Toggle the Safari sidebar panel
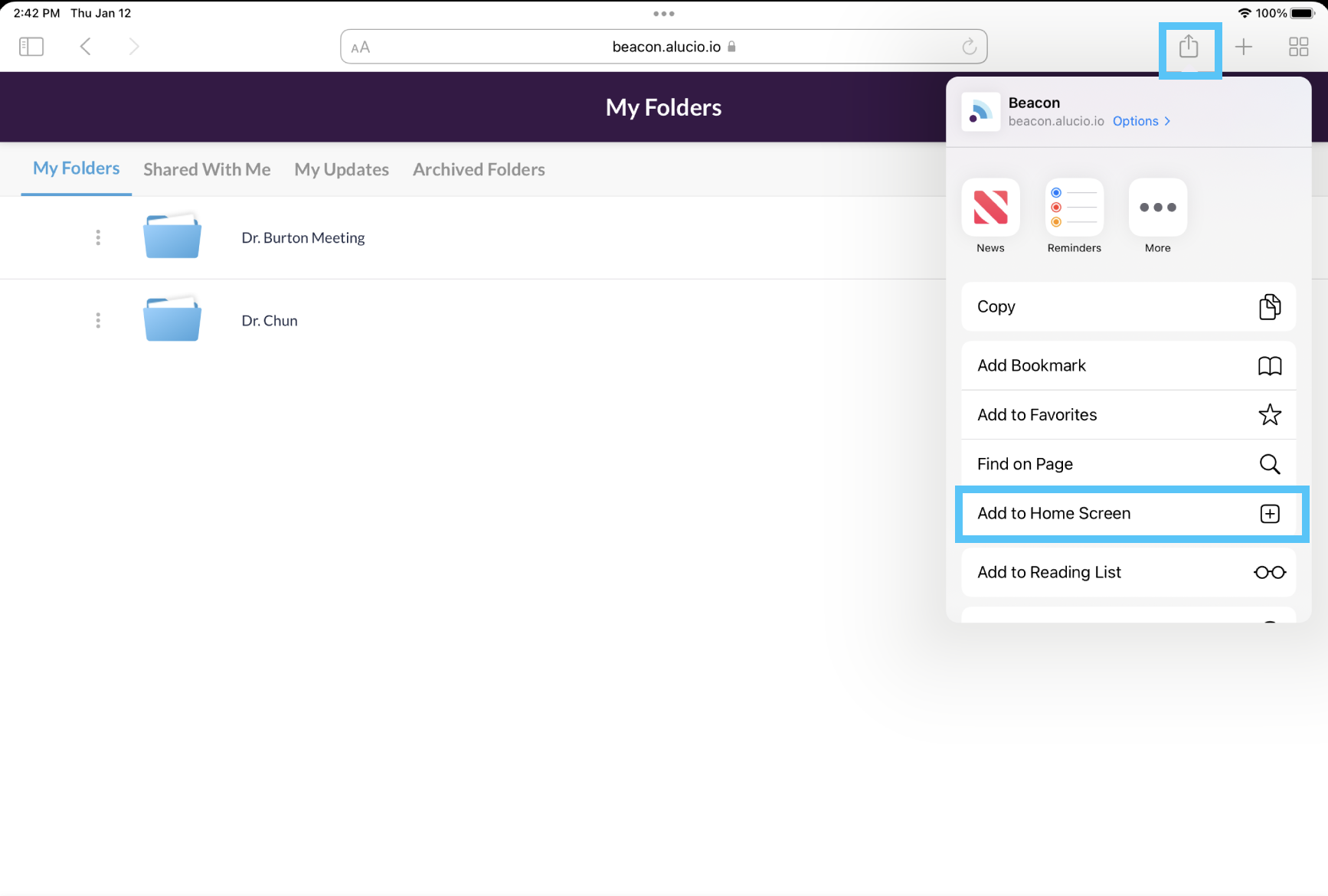This screenshot has height=896, width=1328. (x=31, y=47)
